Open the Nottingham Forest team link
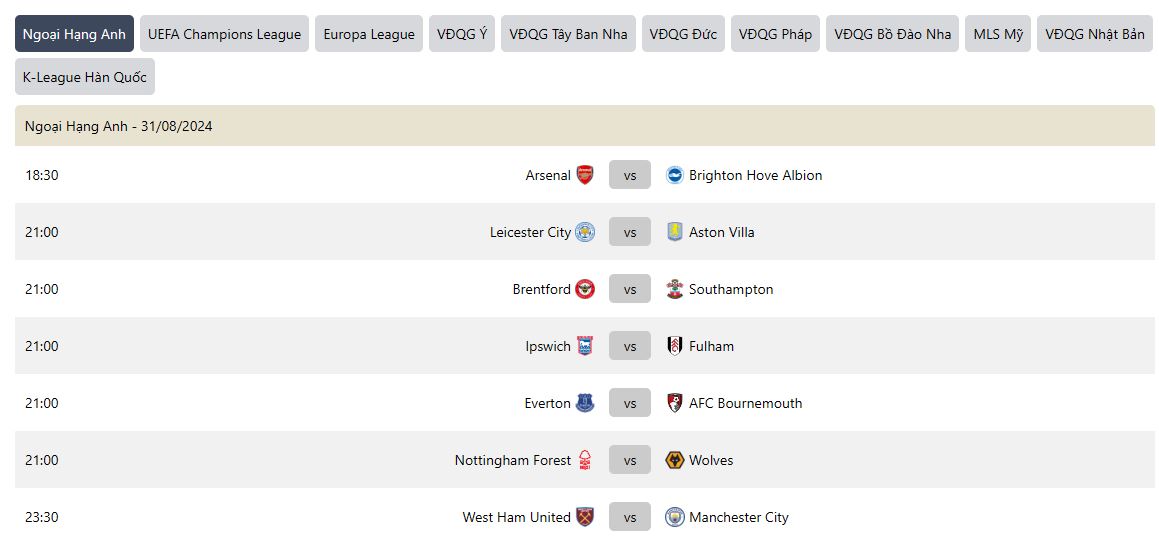The width and height of the screenshot is (1159, 537). pos(513,460)
